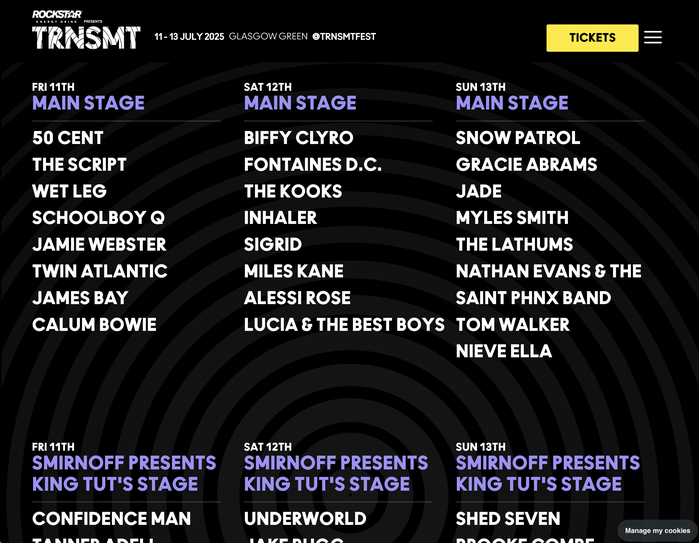Select 50 Cent on Friday lineup
Screen dimensions: 699x543
68,138
